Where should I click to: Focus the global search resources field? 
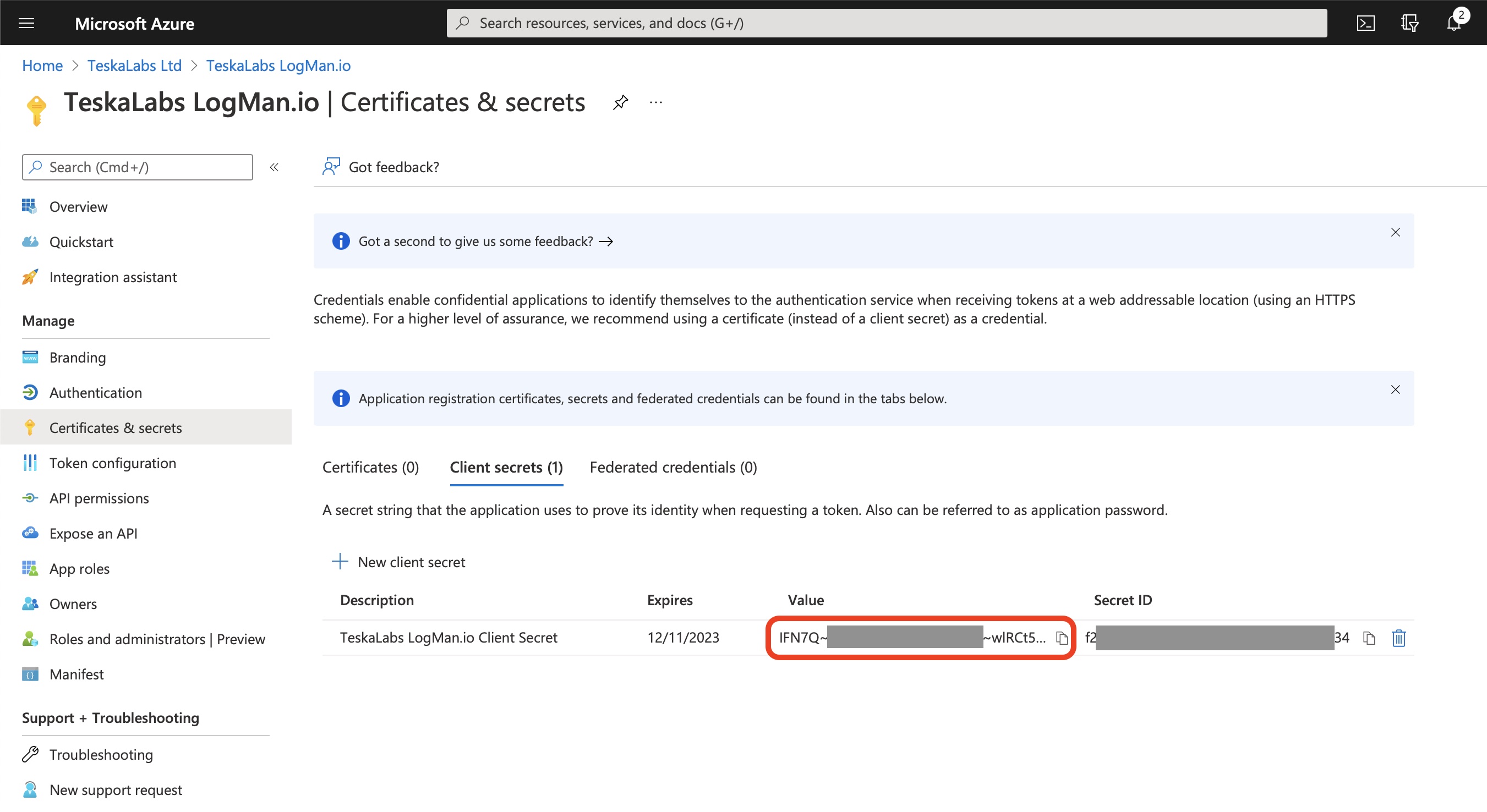coord(887,23)
